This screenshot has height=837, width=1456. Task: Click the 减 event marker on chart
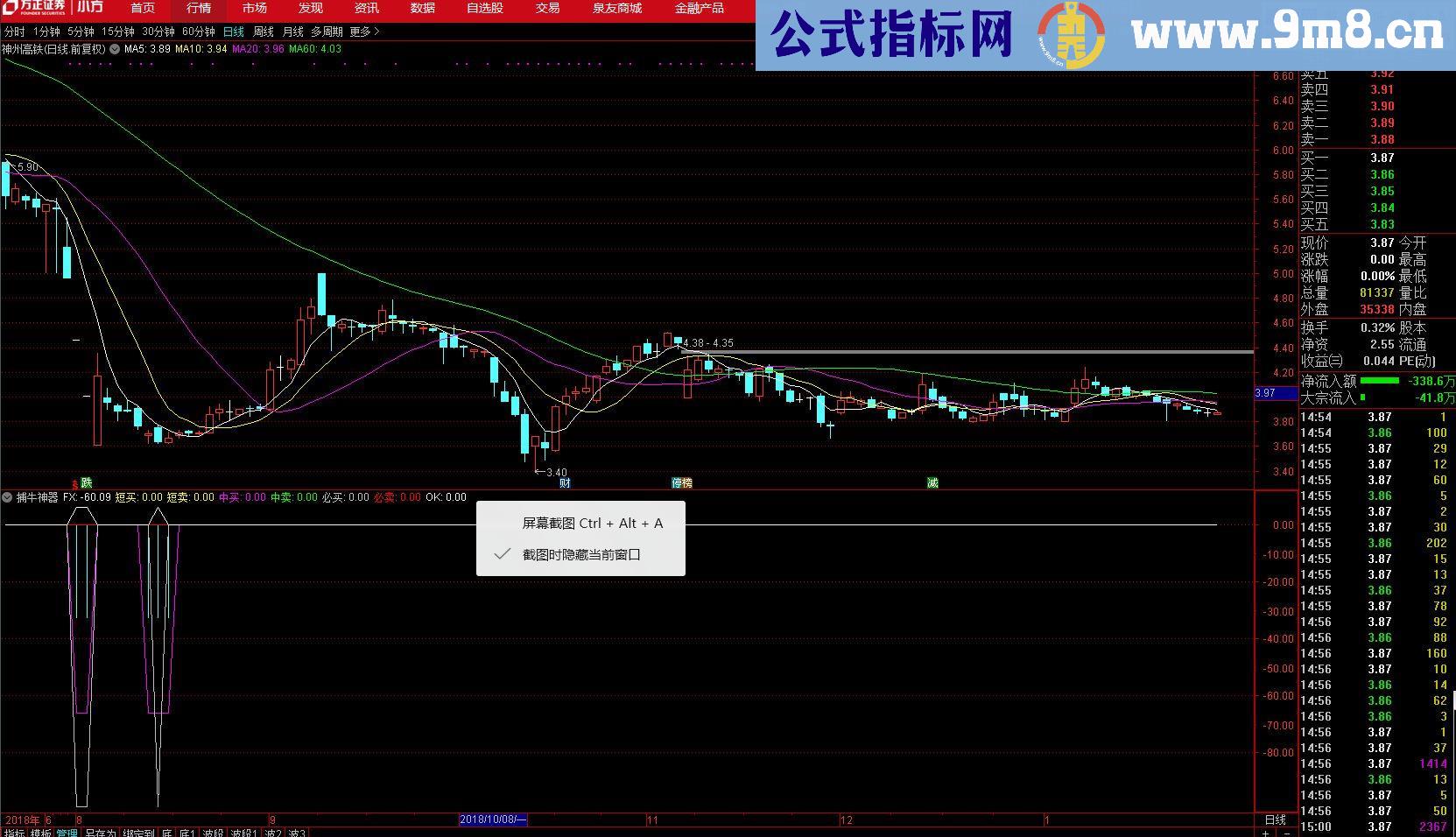[932, 482]
